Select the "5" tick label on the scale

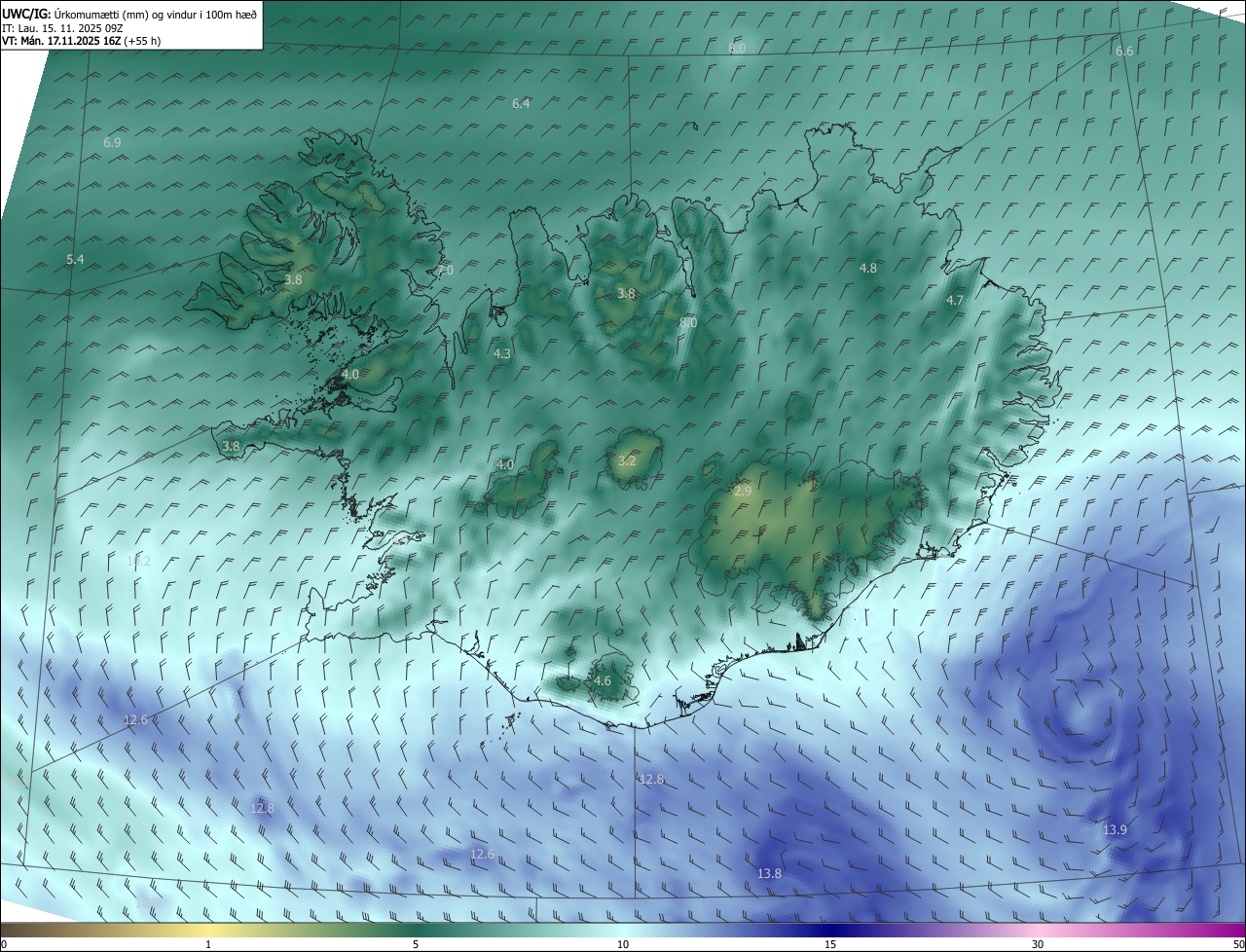(416, 944)
